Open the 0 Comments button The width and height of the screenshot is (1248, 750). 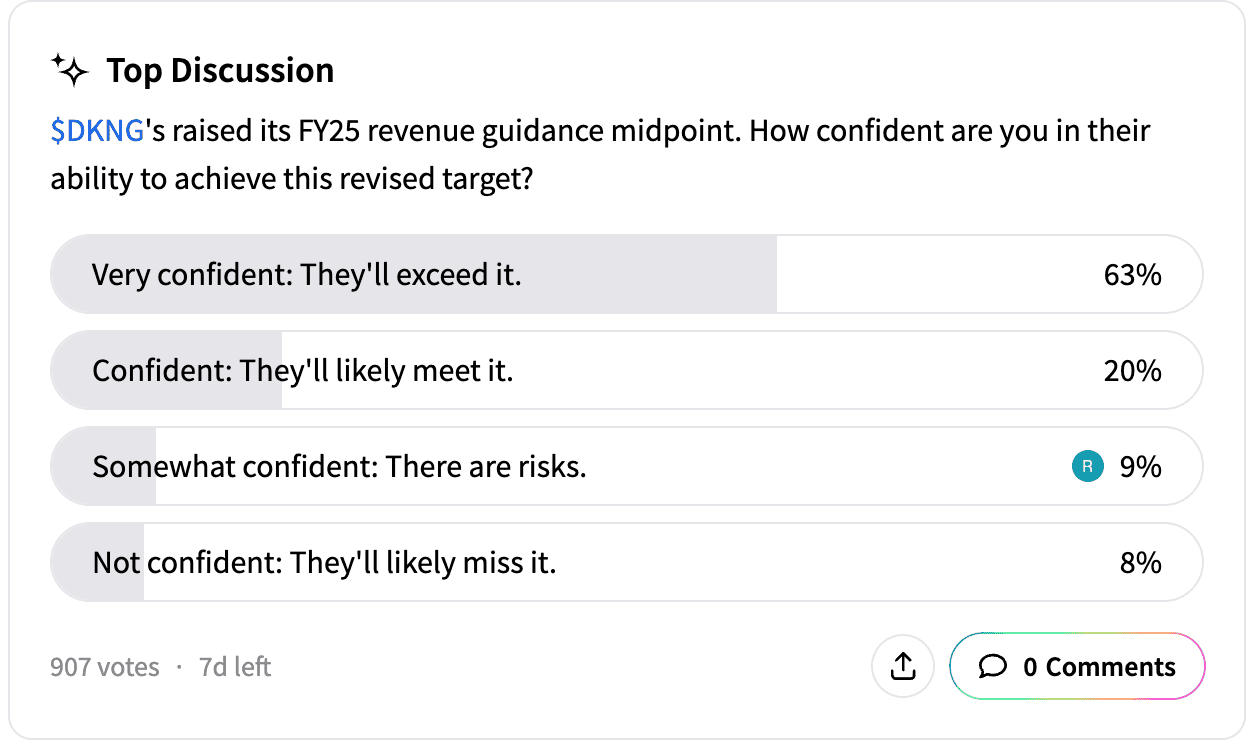(x=1077, y=667)
